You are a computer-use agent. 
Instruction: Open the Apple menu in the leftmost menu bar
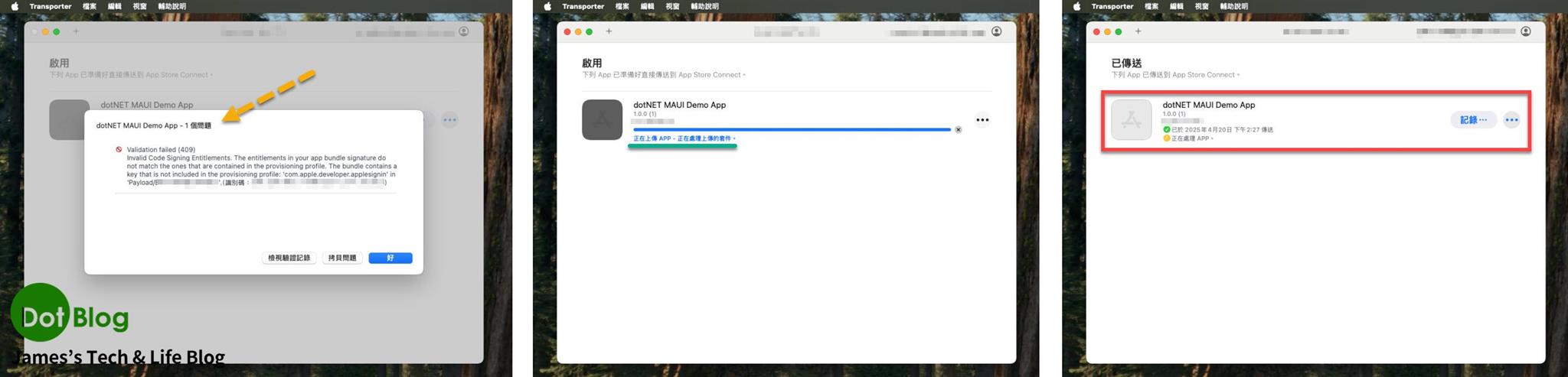click(14, 6)
